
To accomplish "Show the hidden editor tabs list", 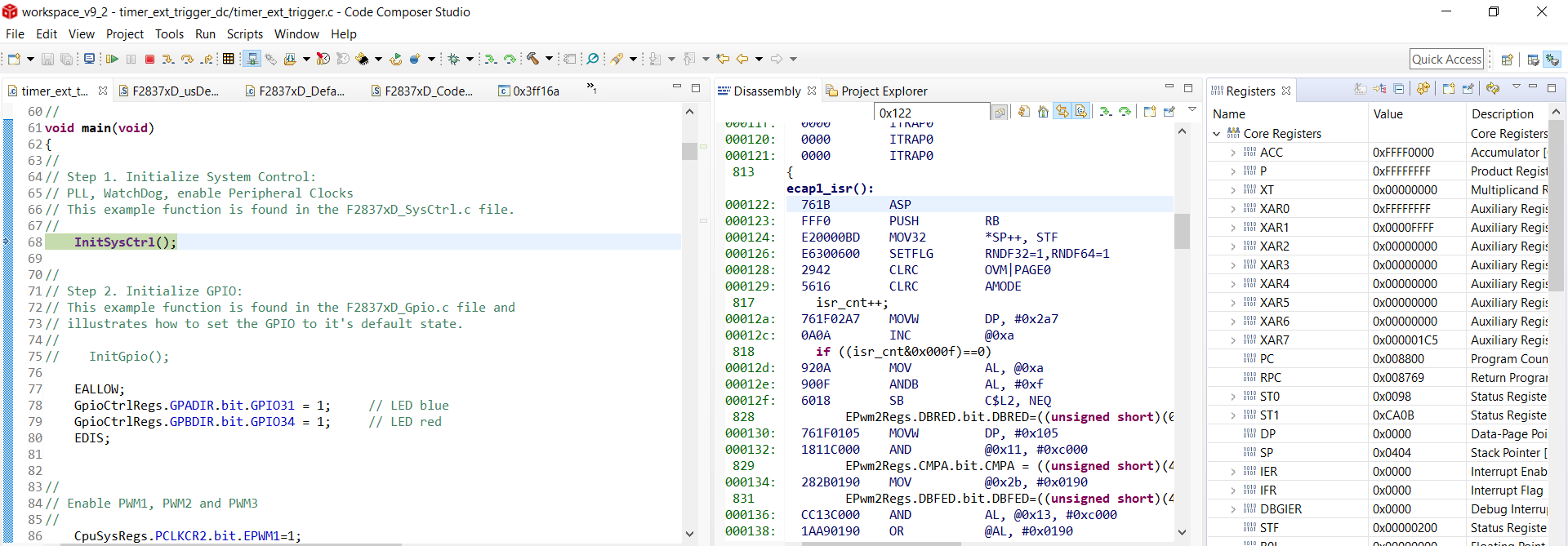I will point(591,88).
